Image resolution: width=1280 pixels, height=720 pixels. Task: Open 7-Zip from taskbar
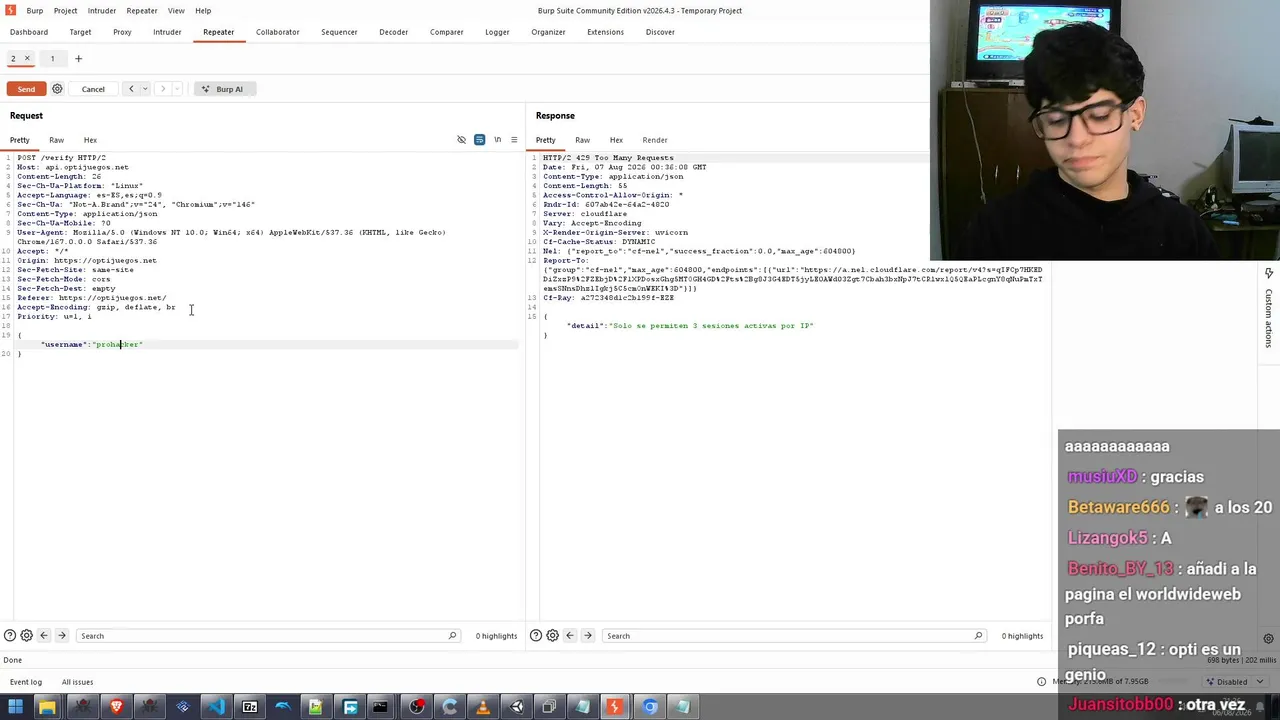[250, 707]
